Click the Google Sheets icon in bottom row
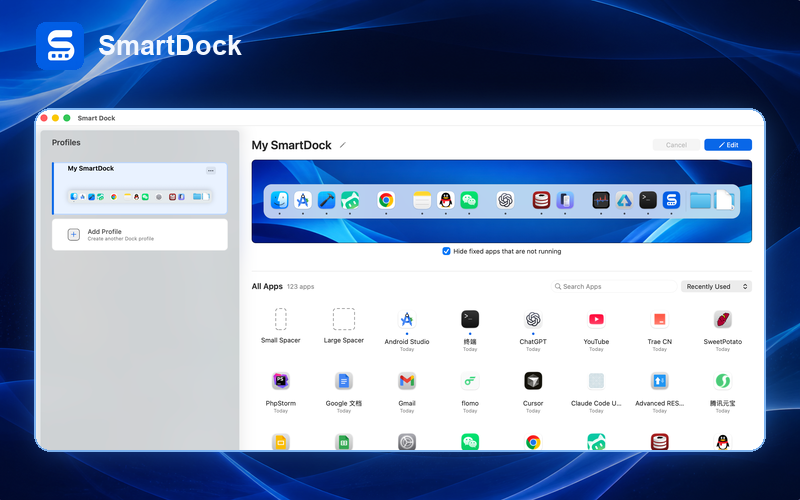Image resolution: width=800 pixels, height=500 pixels. (x=344, y=442)
